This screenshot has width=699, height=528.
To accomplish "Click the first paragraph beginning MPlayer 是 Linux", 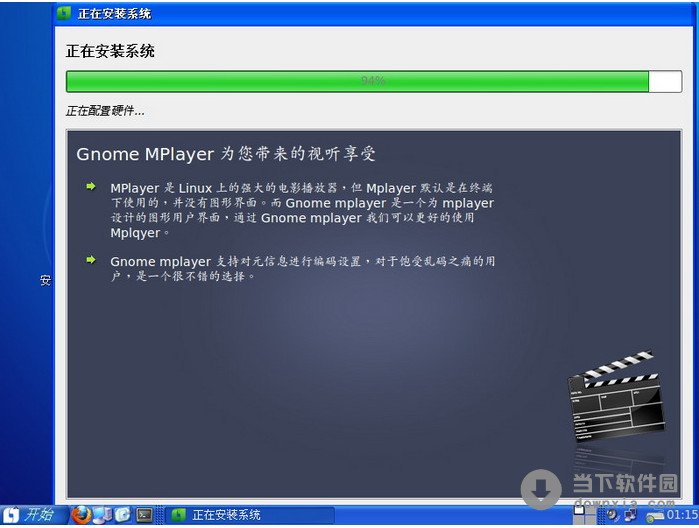I will coord(302,210).
